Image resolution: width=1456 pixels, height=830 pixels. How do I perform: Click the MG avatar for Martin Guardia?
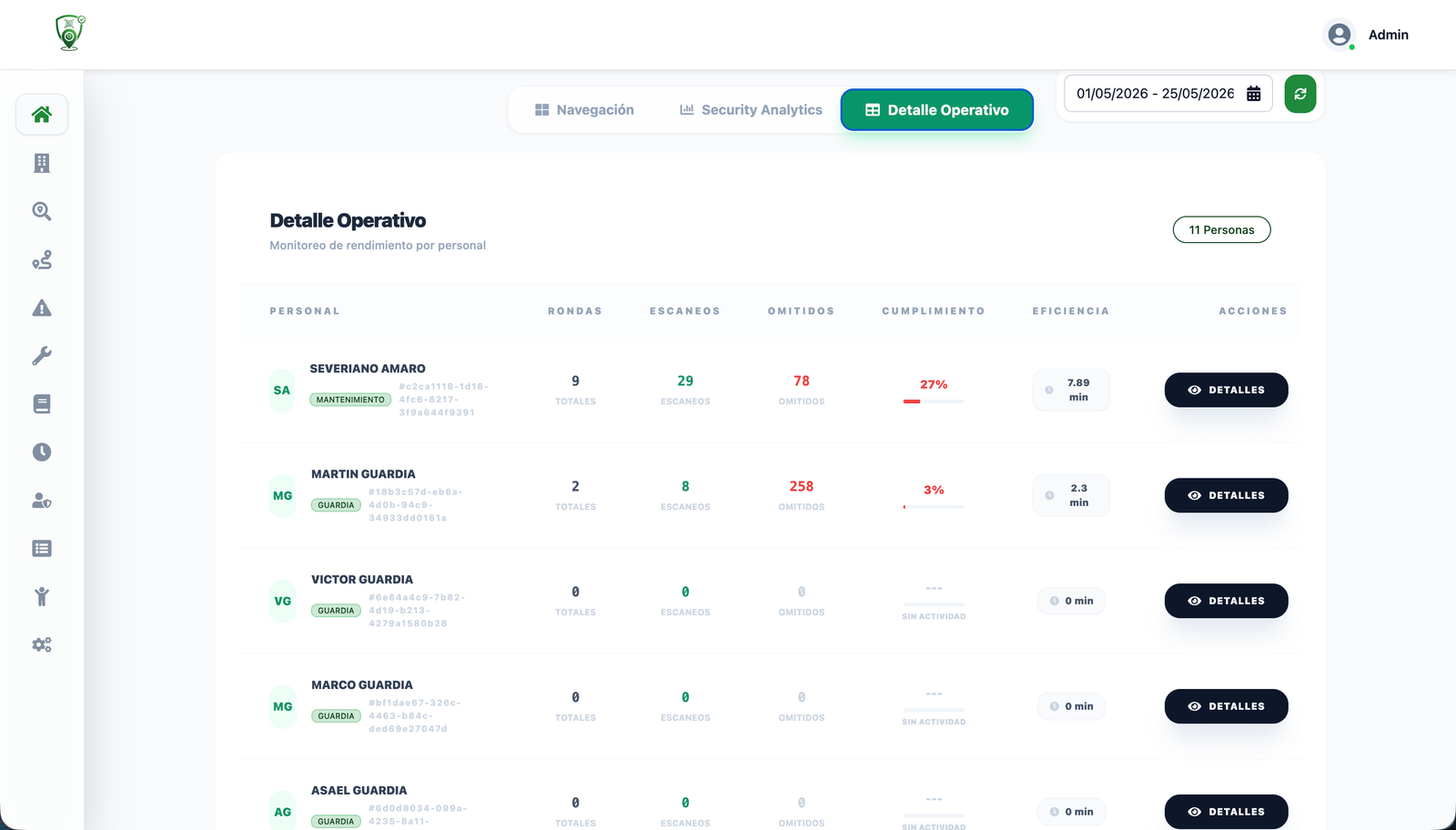[x=283, y=496]
